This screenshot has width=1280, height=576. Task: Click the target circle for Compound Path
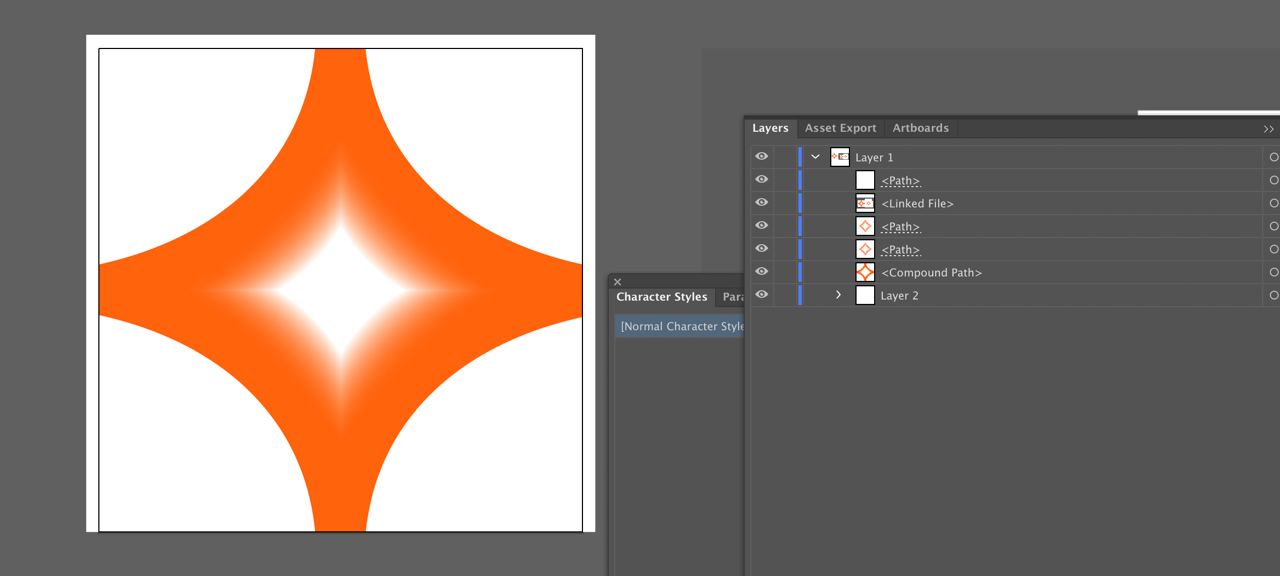[x=1273, y=272]
